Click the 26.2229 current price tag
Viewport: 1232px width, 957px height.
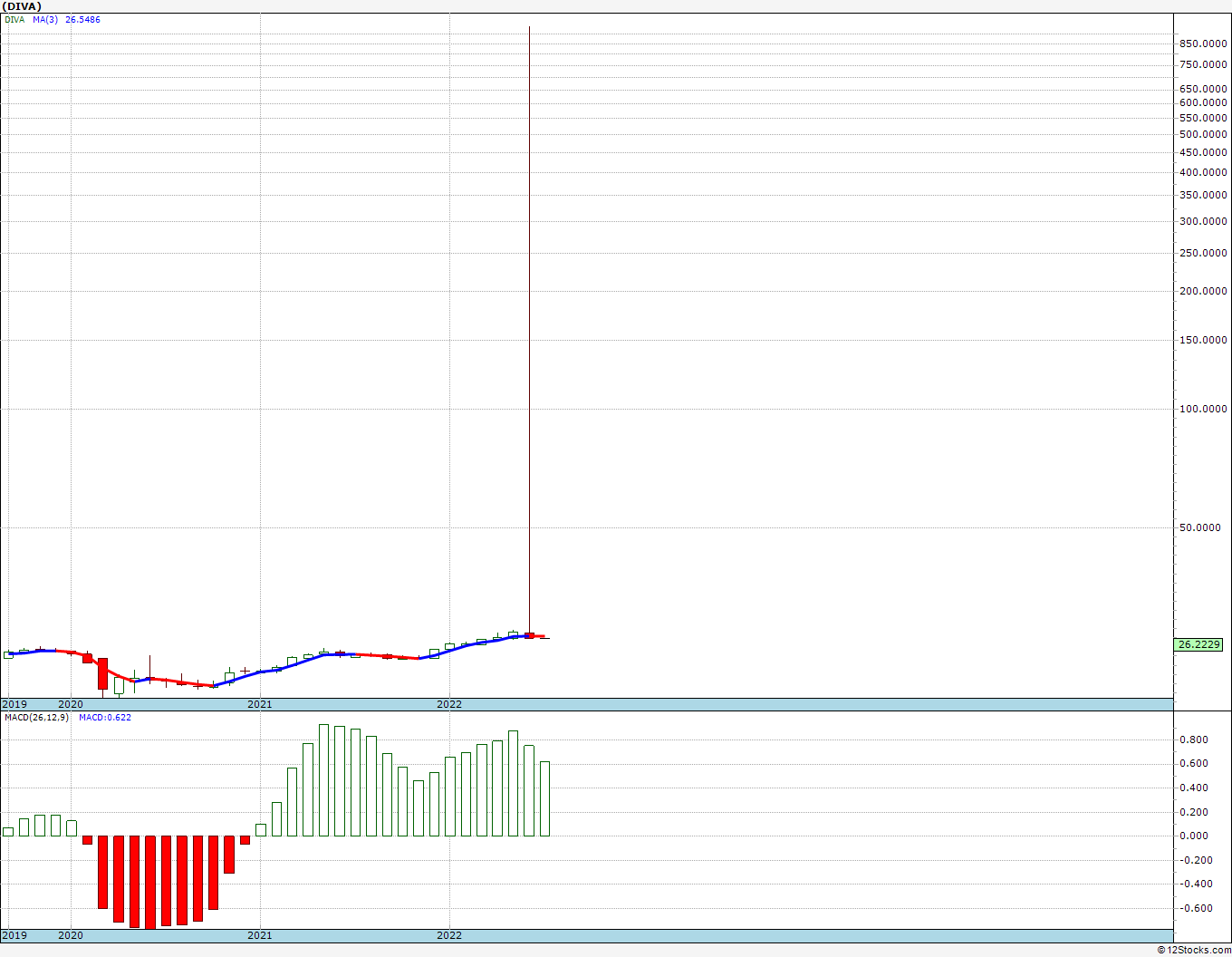coord(1198,644)
